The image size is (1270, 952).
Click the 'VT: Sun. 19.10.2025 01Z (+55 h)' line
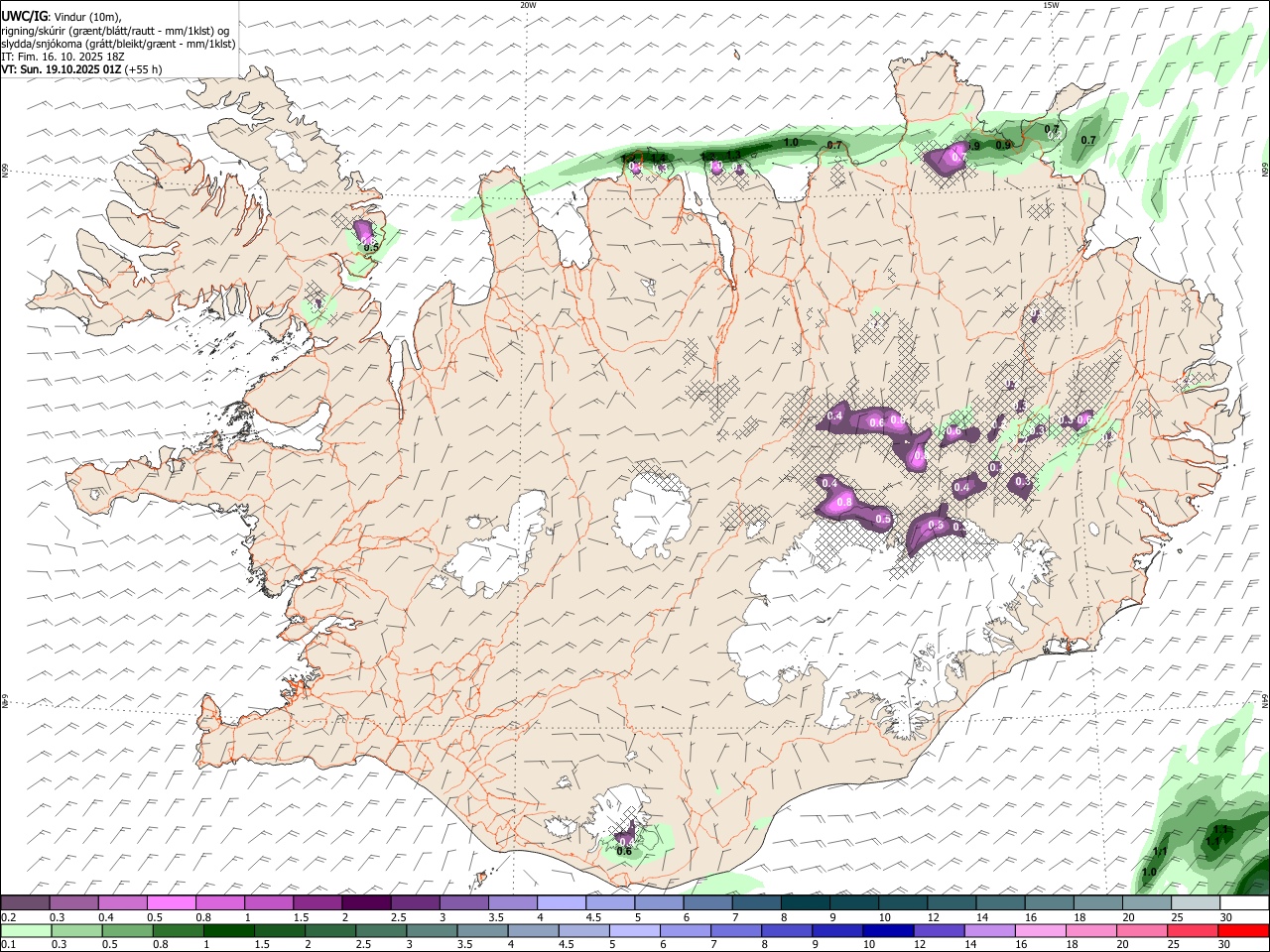tap(81, 69)
